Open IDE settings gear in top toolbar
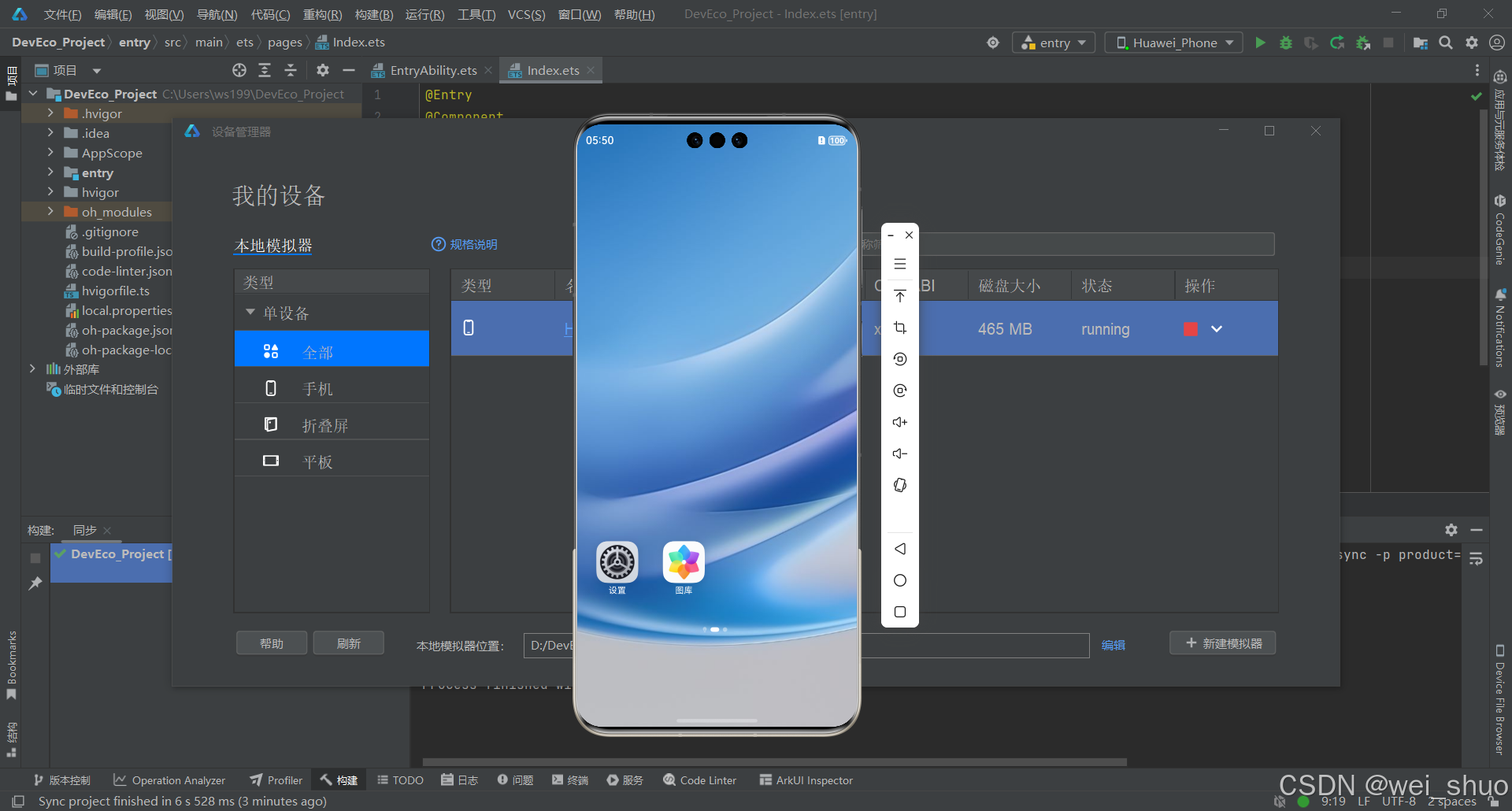This screenshot has height=811, width=1512. click(x=1472, y=43)
